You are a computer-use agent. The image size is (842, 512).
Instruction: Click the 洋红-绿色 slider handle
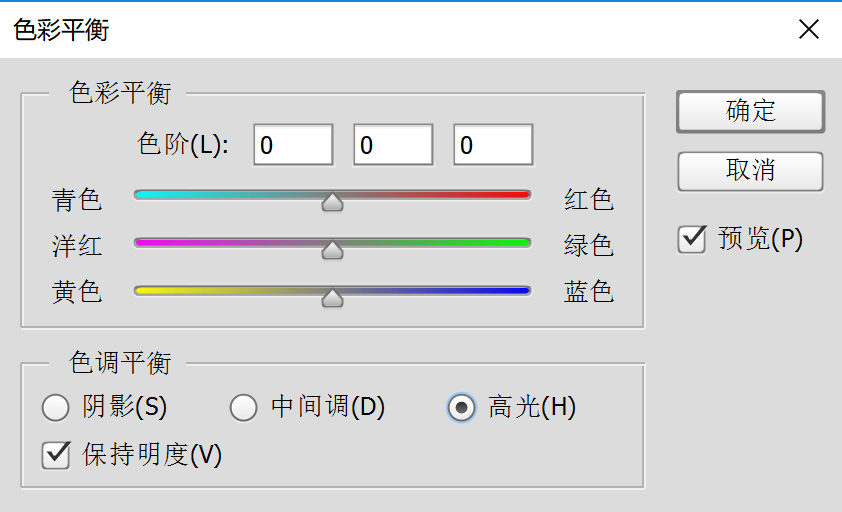(x=332, y=249)
